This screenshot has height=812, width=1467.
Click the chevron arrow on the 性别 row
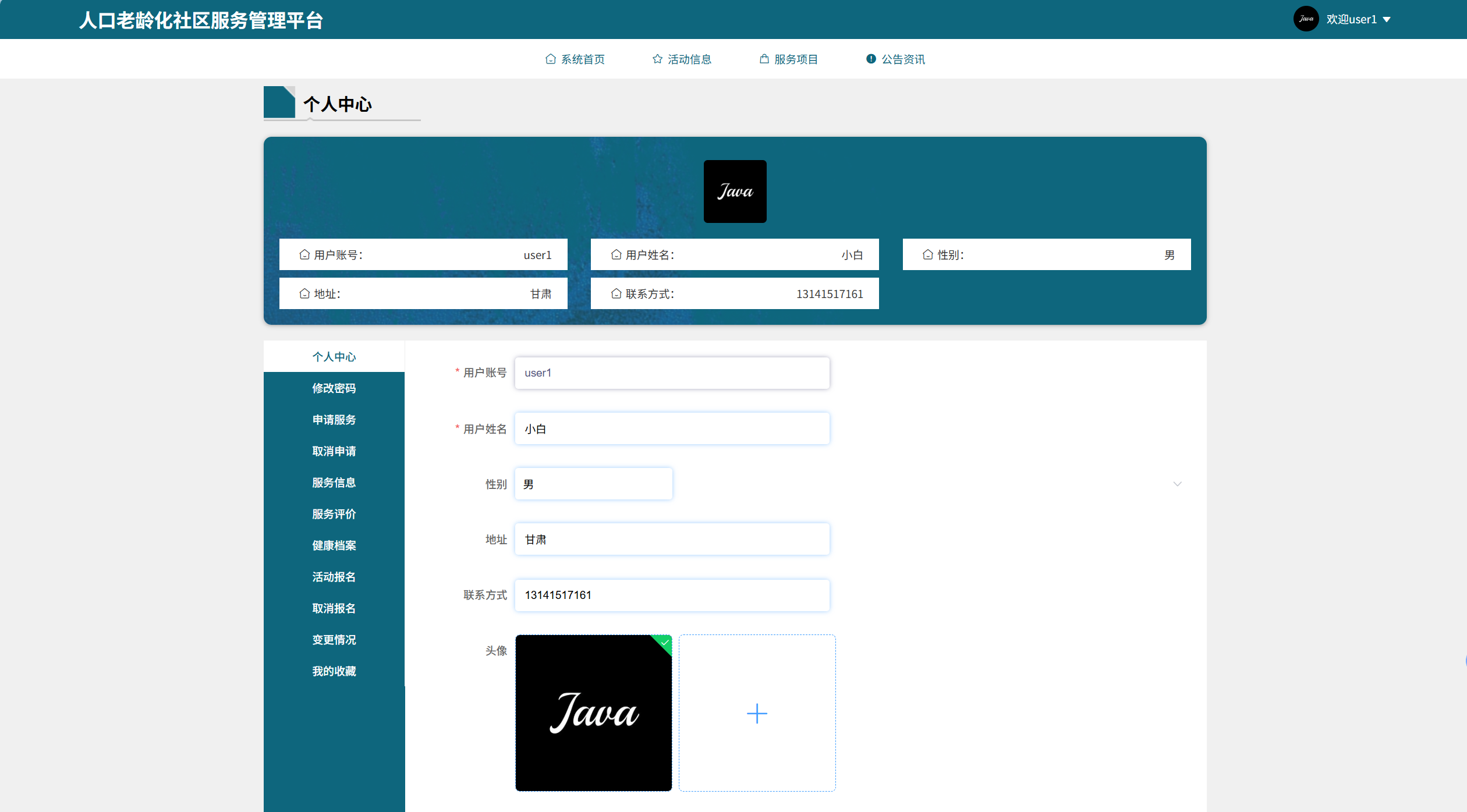(1177, 484)
